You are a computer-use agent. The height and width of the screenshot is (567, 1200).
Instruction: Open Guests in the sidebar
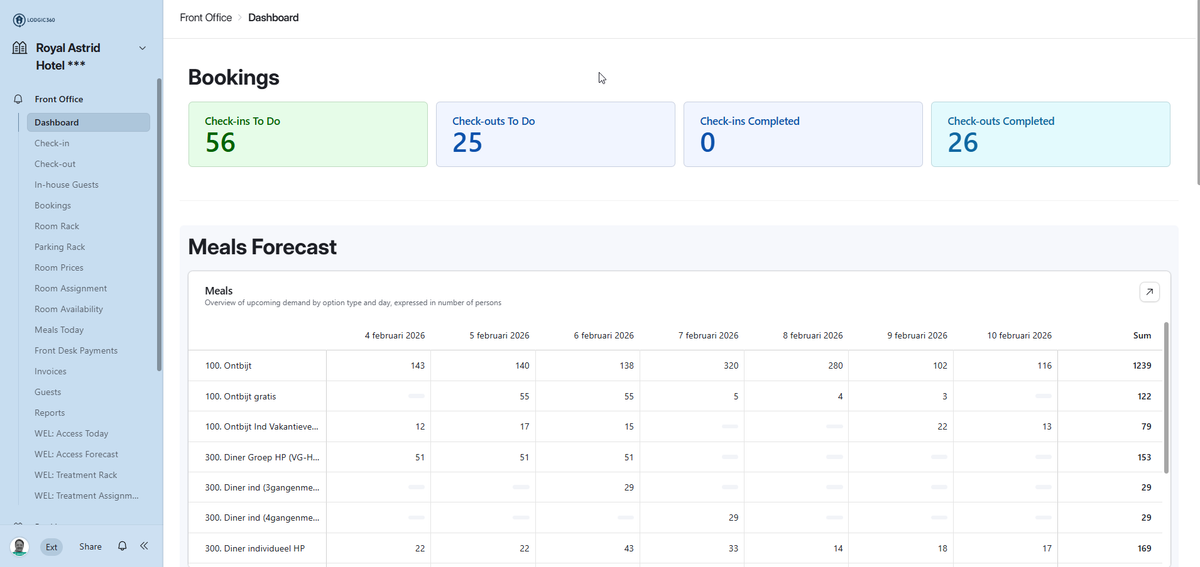(x=48, y=392)
